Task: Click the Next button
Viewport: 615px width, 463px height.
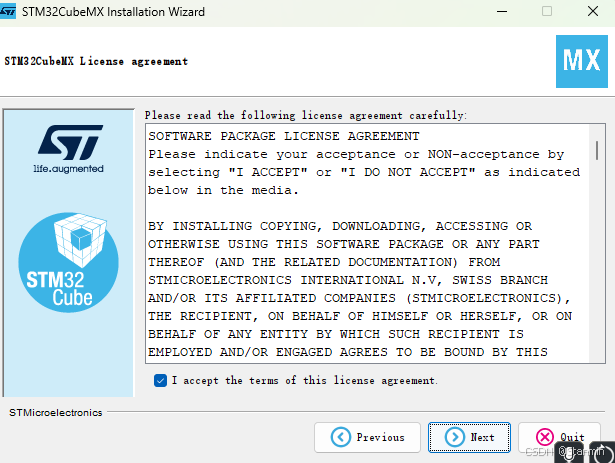Action: click(469, 437)
